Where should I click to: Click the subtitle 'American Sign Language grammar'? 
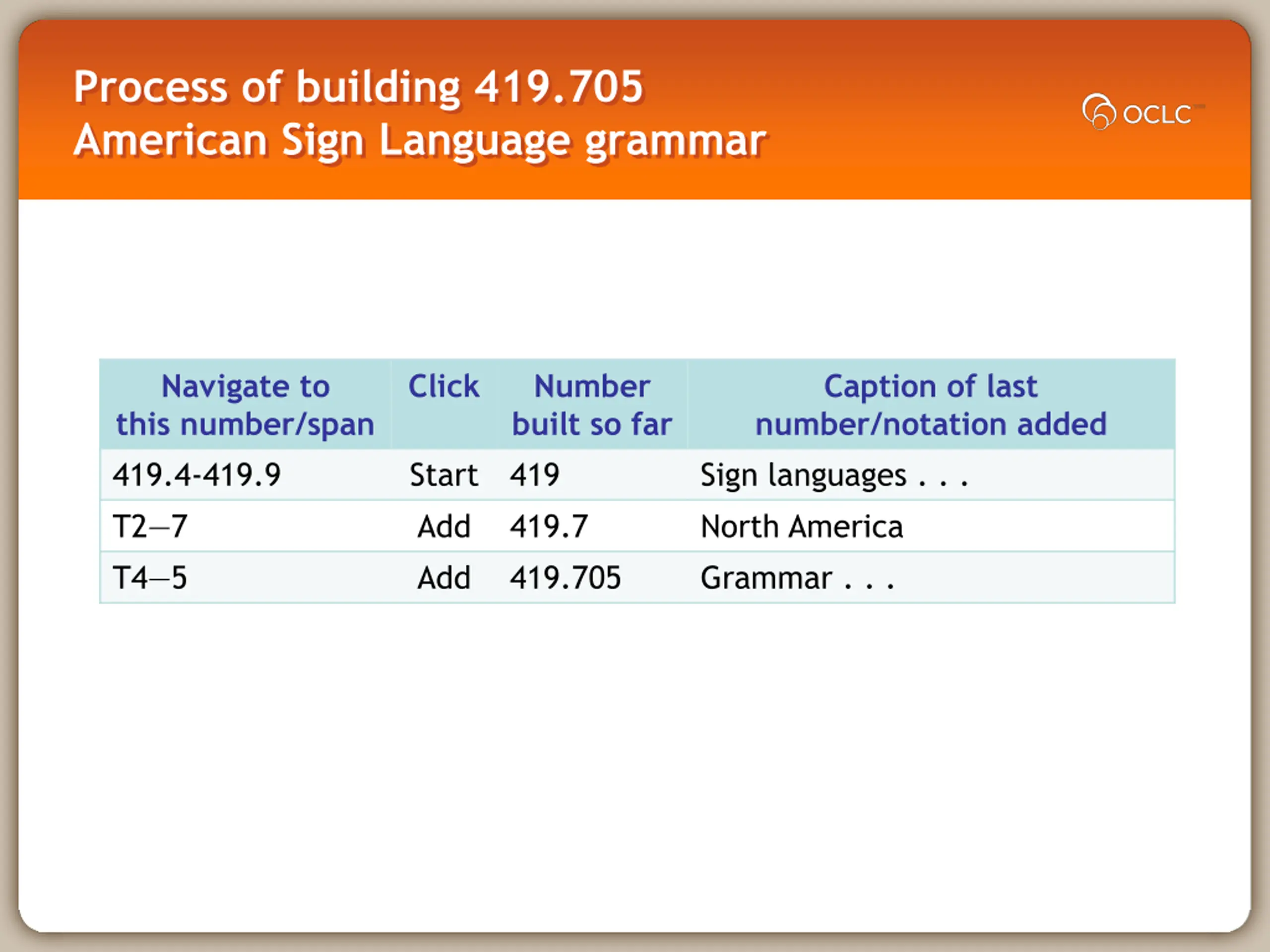coord(420,141)
